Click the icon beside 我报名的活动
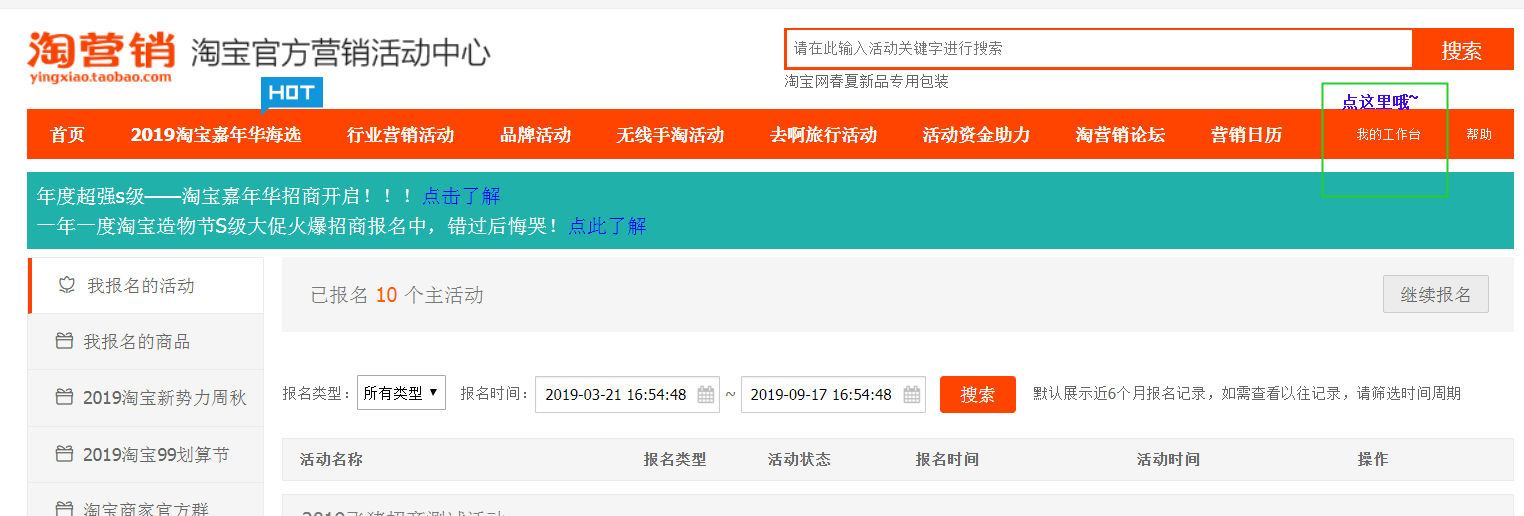 click(67, 286)
